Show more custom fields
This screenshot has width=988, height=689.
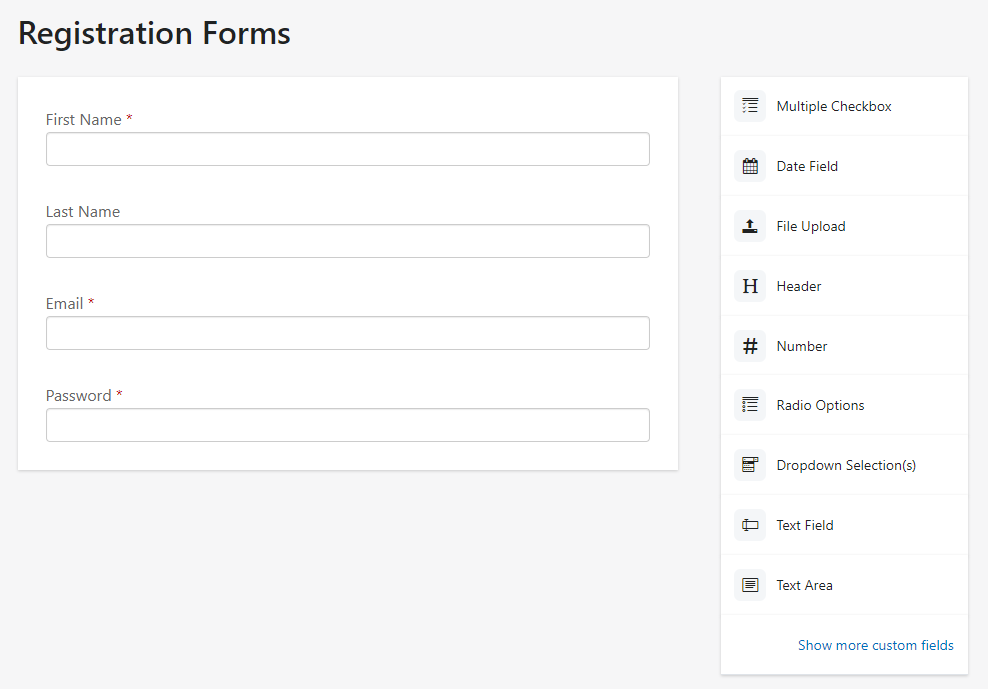(875, 645)
